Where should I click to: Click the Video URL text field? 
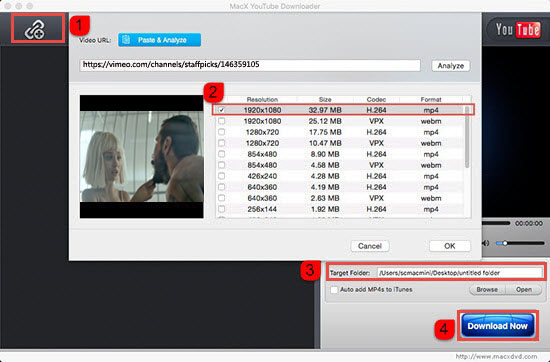point(250,65)
